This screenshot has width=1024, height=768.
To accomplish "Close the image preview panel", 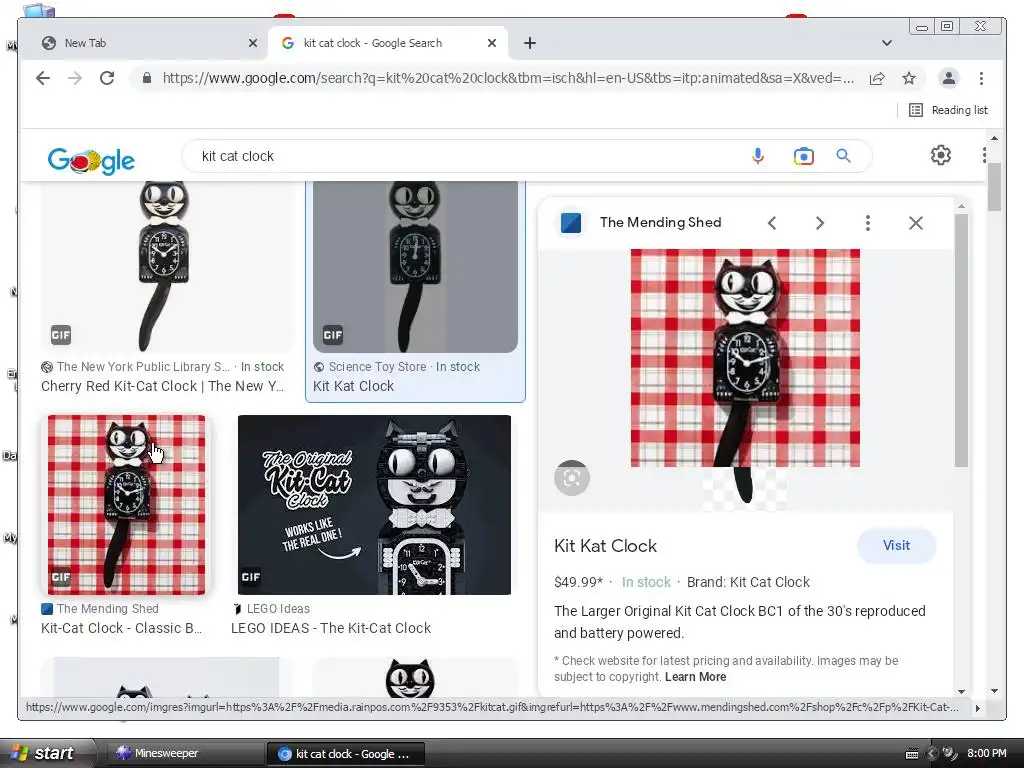I will click(916, 223).
